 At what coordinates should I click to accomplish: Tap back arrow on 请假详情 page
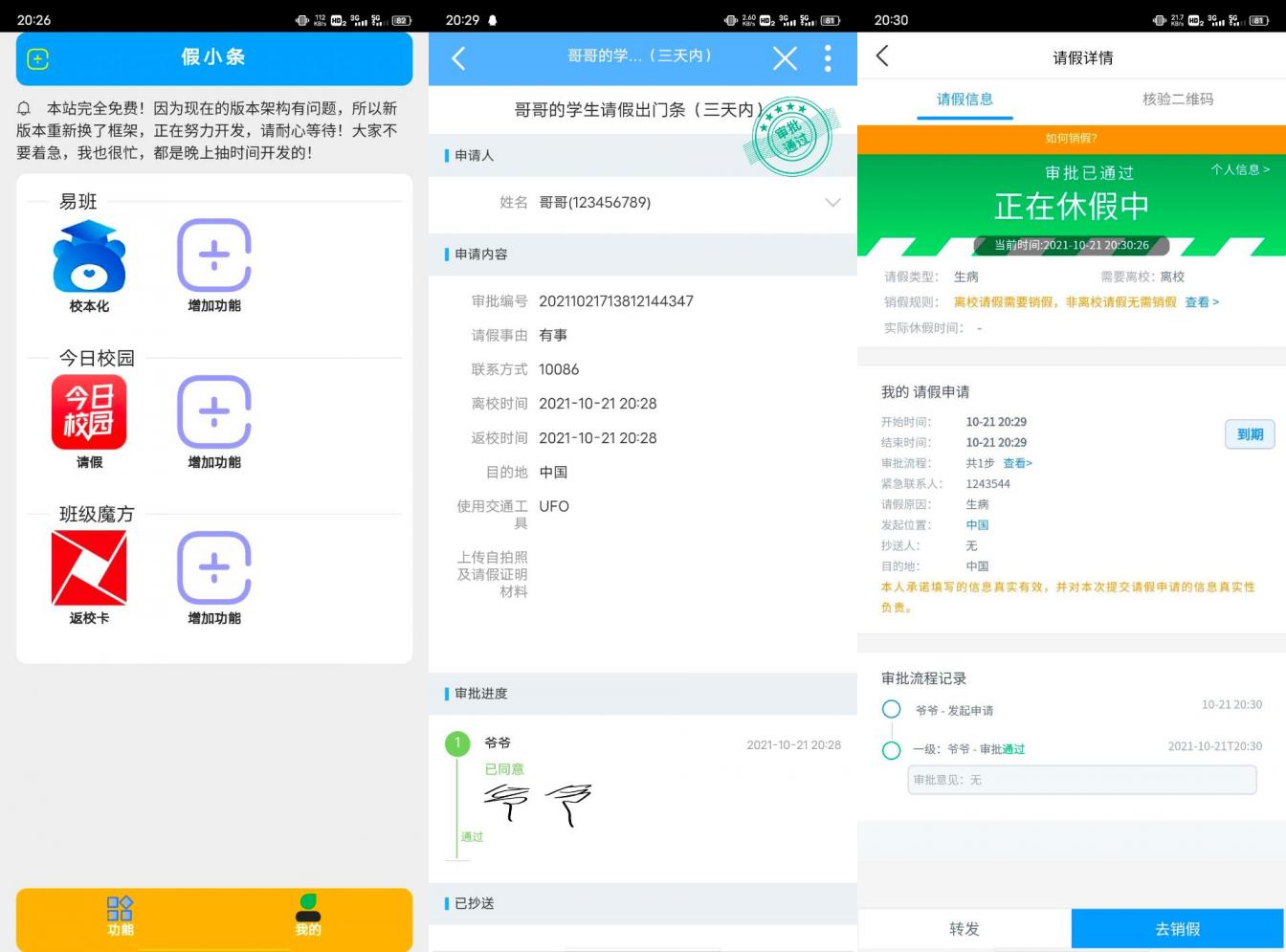[882, 55]
